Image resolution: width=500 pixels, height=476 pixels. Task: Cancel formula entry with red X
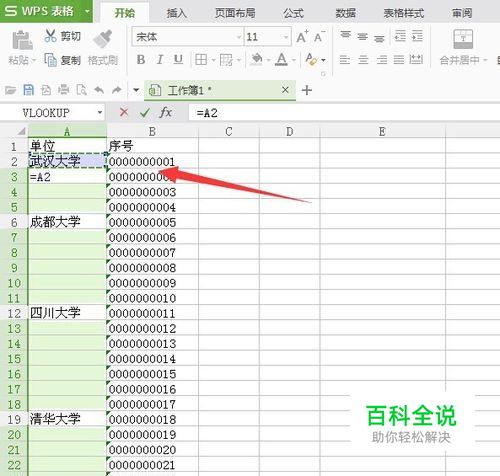point(124,112)
